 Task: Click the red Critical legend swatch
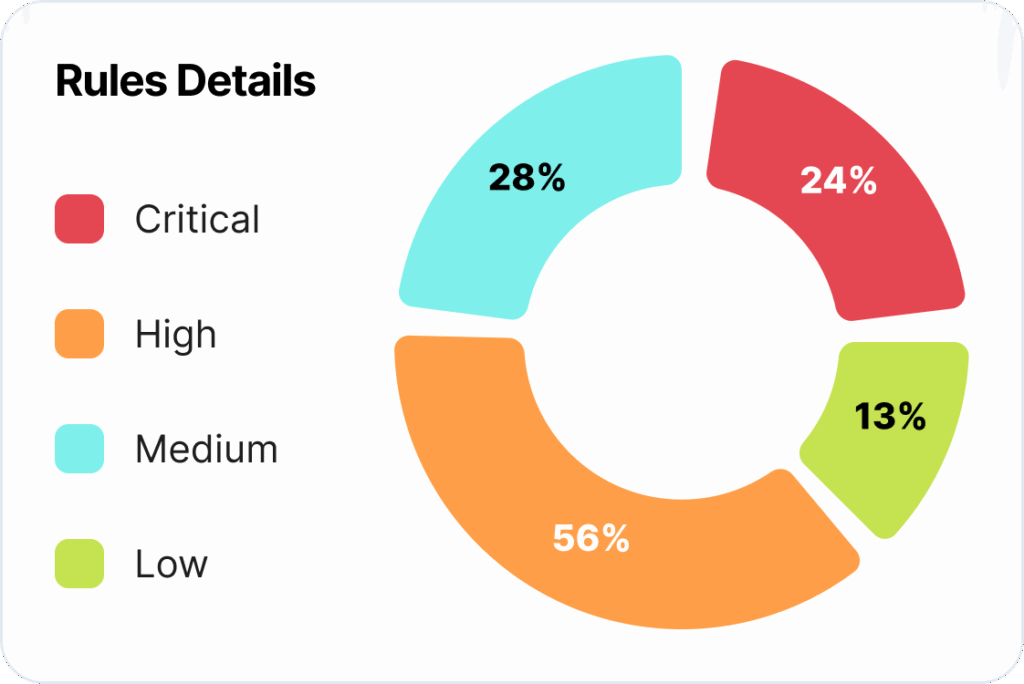click(x=79, y=219)
